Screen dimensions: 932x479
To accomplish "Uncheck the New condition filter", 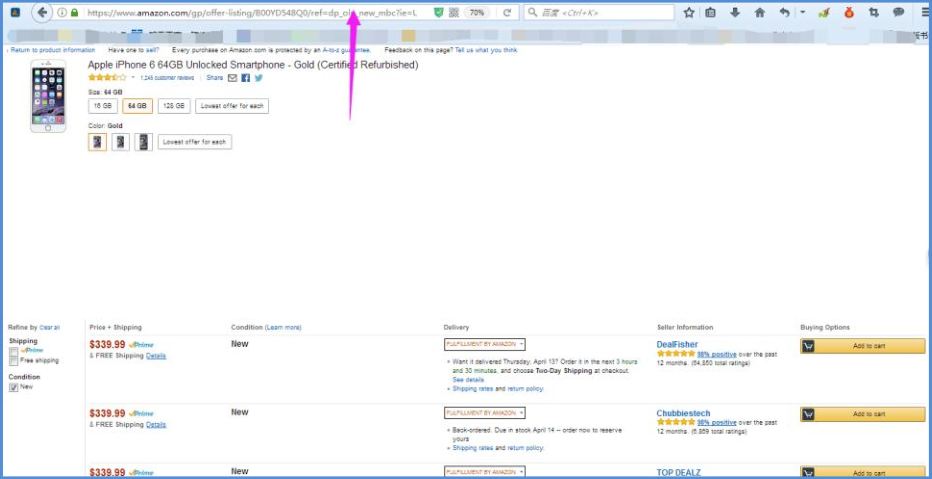I will [x=14, y=387].
